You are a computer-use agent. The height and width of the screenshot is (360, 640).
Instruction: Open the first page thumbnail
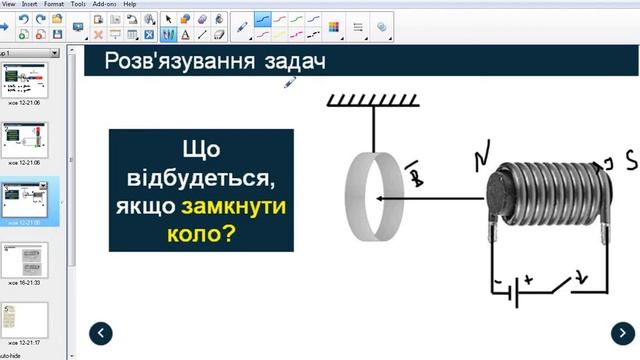[24, 80]
